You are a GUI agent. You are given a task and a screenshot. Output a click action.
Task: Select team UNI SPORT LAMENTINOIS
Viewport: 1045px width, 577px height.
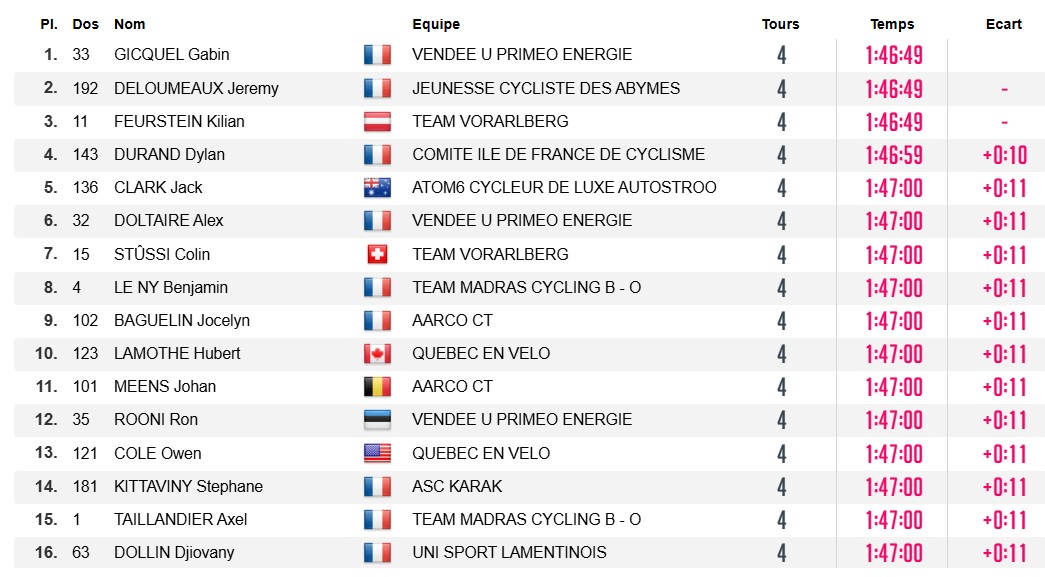[x=509, y=552]
